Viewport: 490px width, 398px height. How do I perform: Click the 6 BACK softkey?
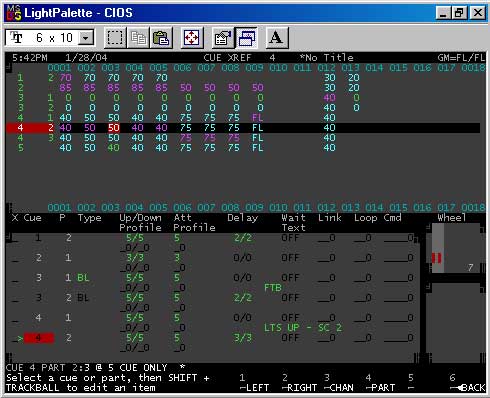tap(467, 383)
